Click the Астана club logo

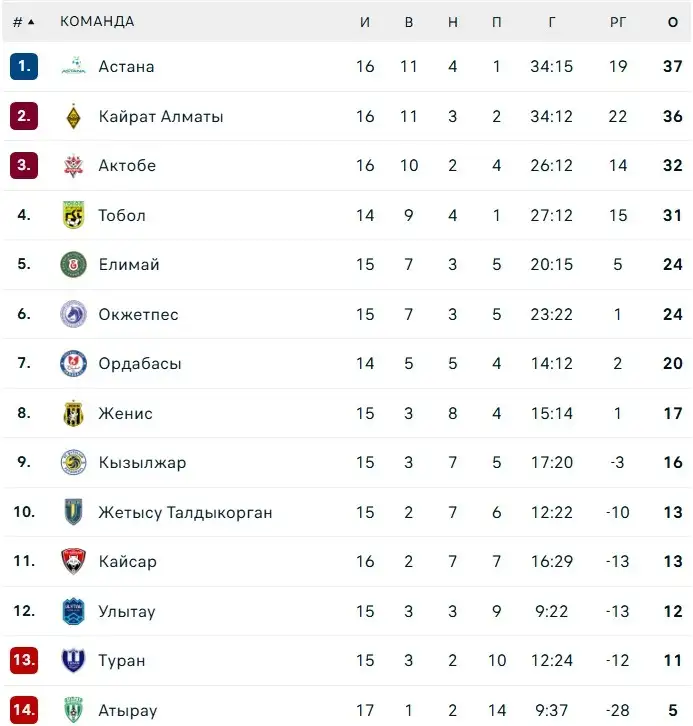coord(74,66)
